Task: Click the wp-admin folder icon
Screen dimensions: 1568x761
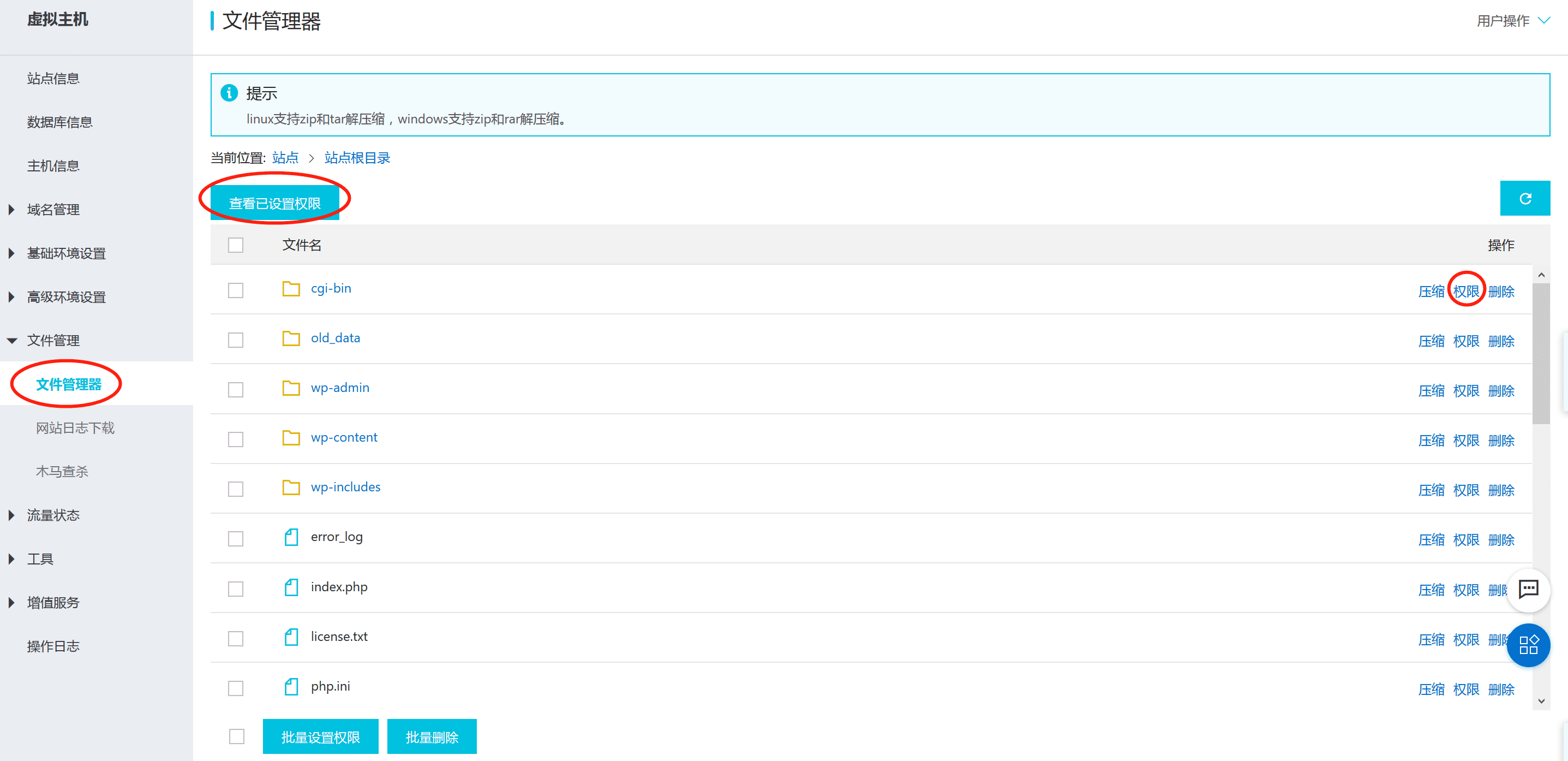Action: (x=291, y=388)
